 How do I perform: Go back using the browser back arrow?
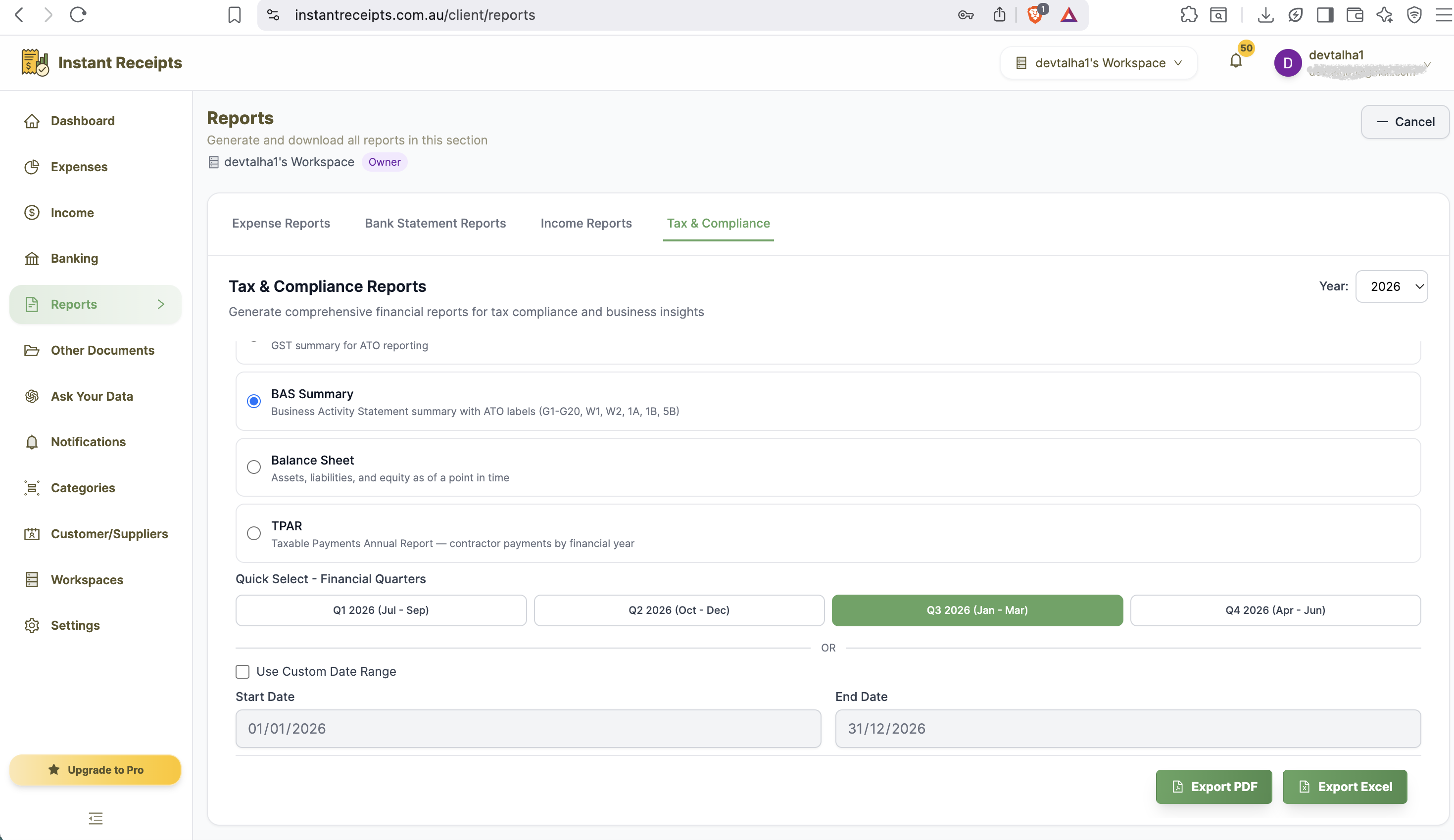coord(19,15)
